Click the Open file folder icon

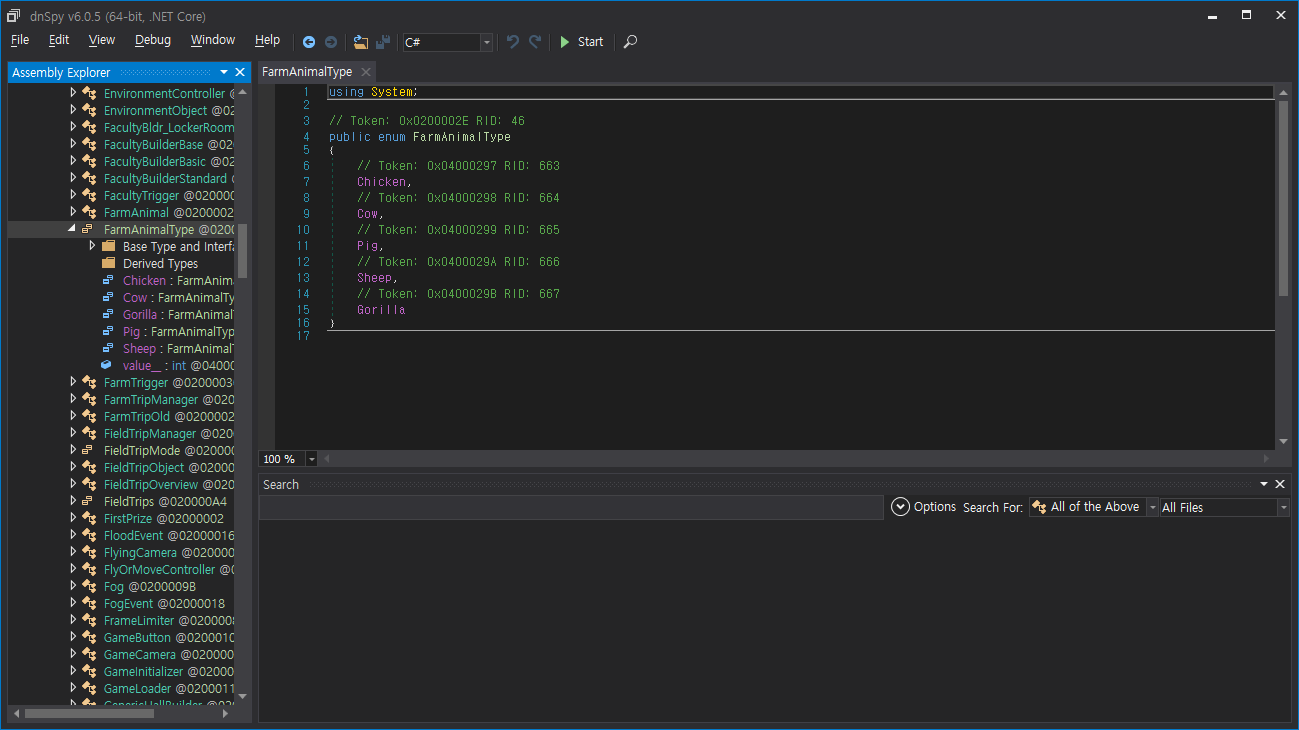[x=361, y=42]
